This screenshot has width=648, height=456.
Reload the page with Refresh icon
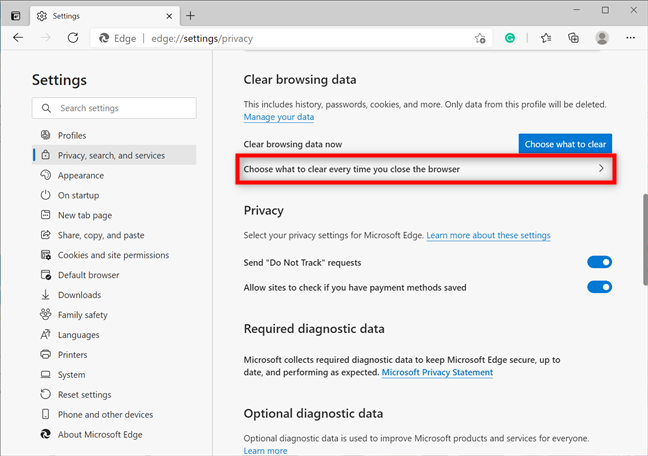73,38
